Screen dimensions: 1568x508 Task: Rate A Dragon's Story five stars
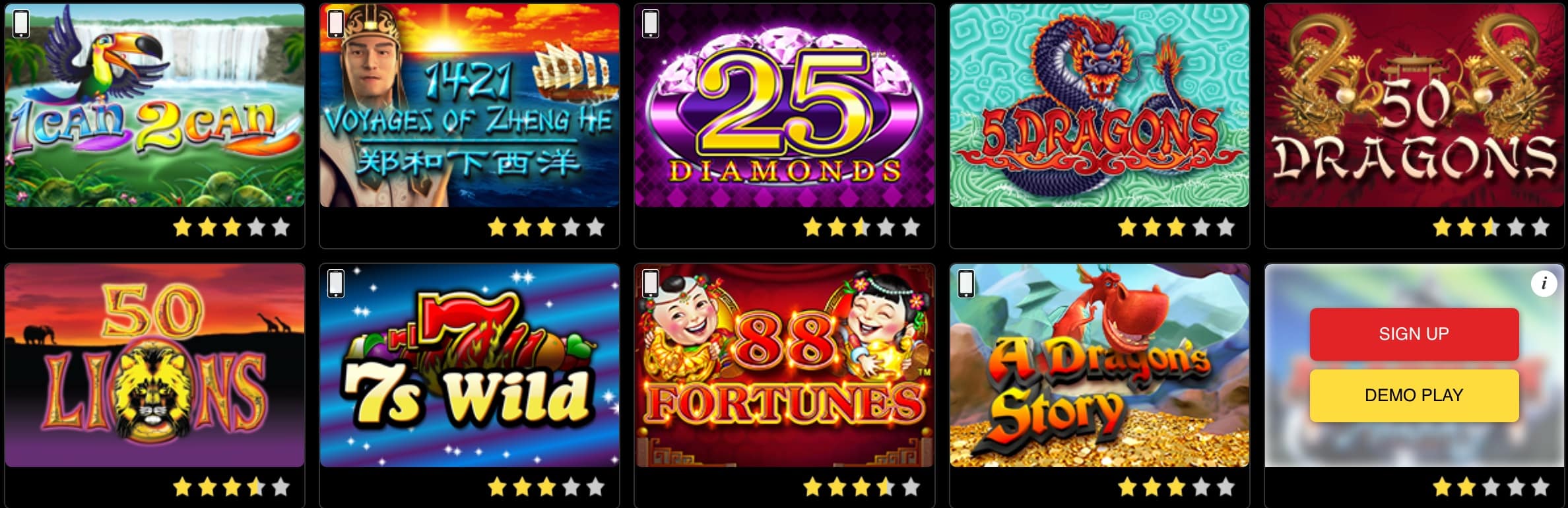tap(1225, 488)
